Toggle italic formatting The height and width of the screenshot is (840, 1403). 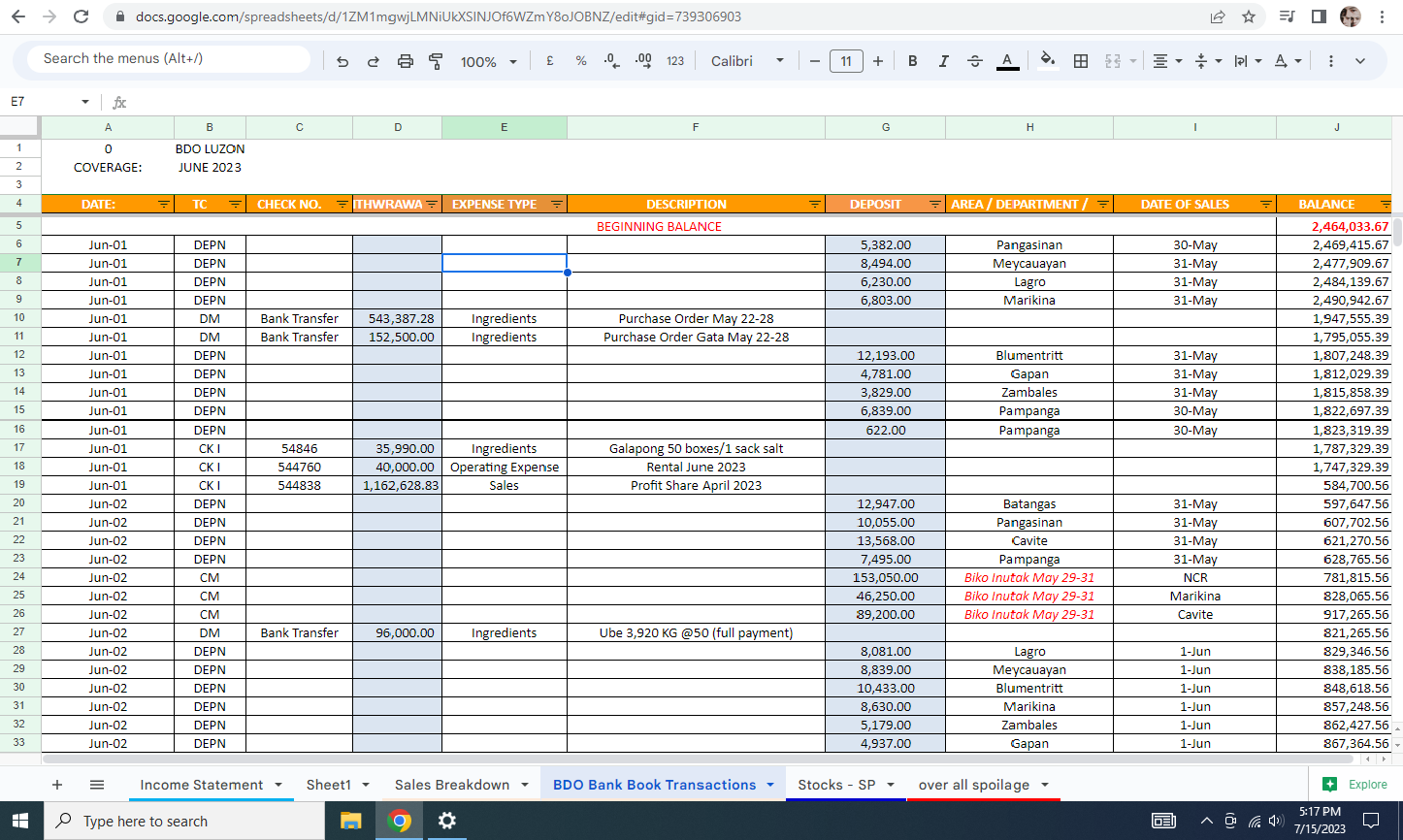(943, 61)
